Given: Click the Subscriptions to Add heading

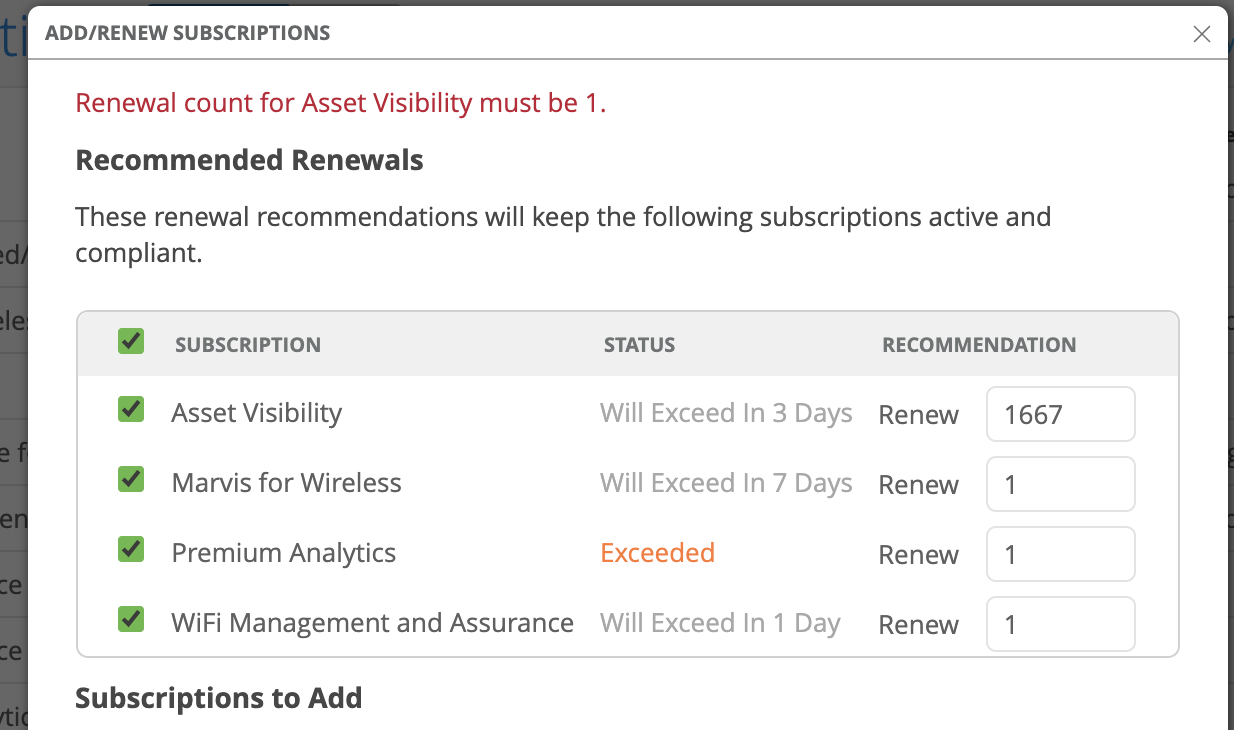Looking at the screenshot, I should point(219,697).
